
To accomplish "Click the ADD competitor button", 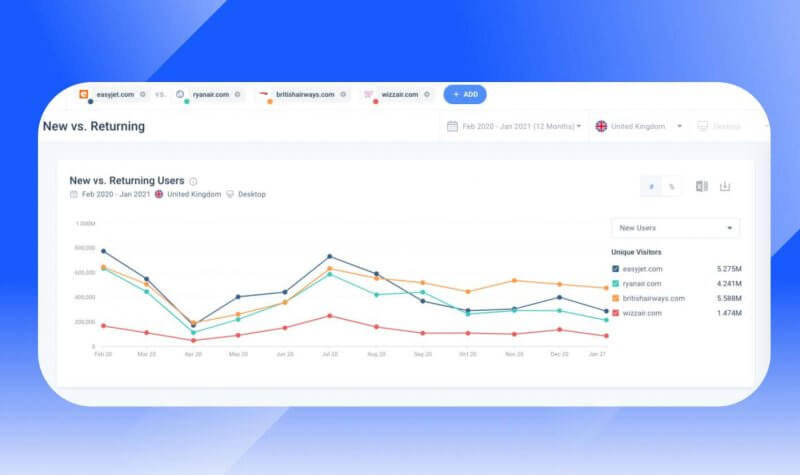I will [465, 94].
